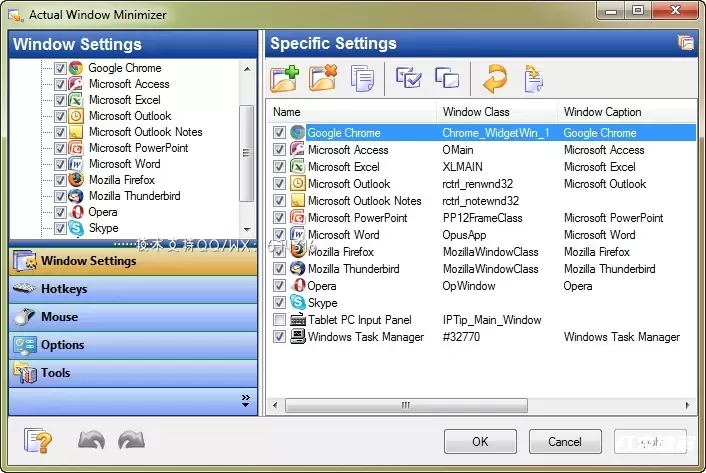Click the tree scroll down arrow
This screenshot has height=473, width=706.
coord(247,230)
